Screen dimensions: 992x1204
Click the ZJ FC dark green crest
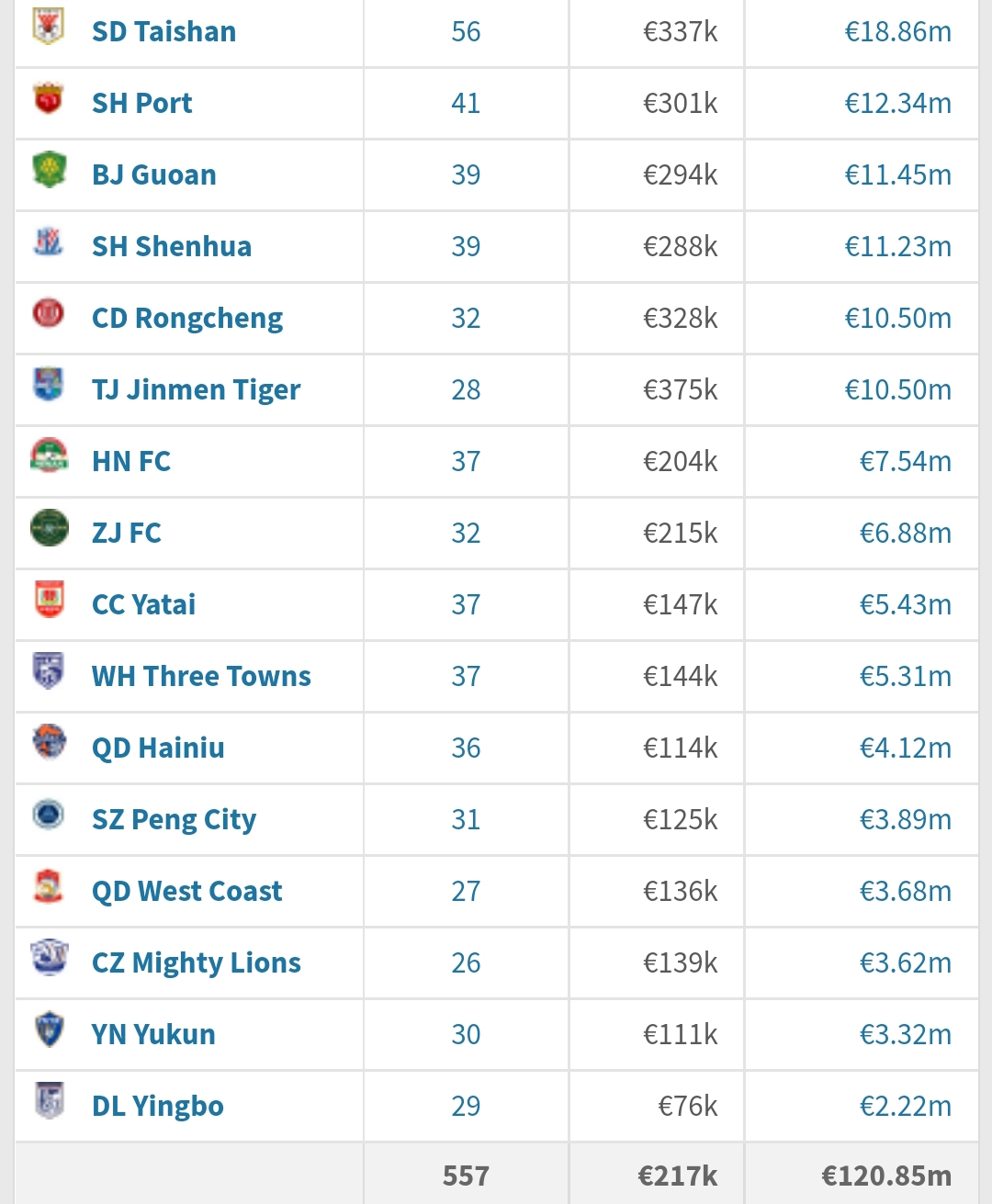pos(49,528)
